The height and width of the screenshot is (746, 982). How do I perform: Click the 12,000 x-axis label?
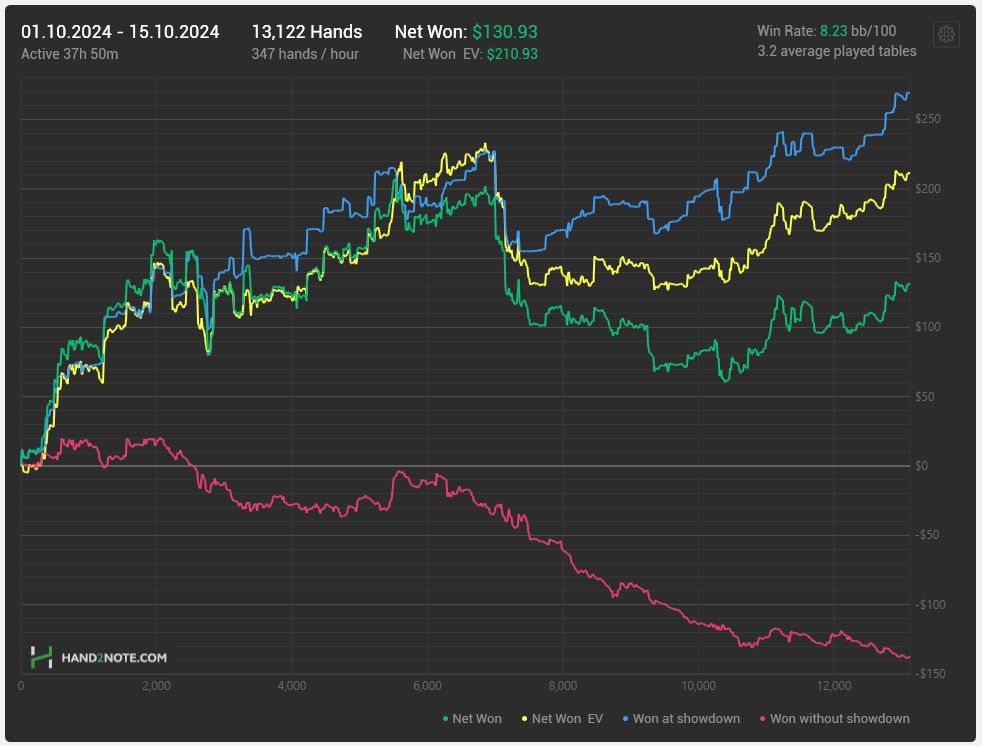pyautogui.click(x=834, y=686)
